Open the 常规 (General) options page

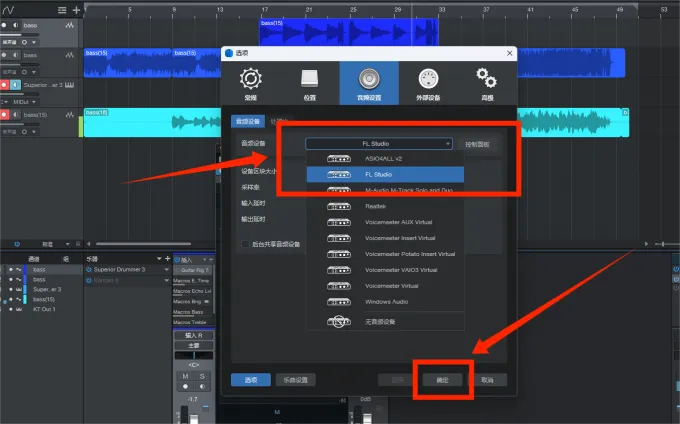pyautogui.click(x=251, y=84)
